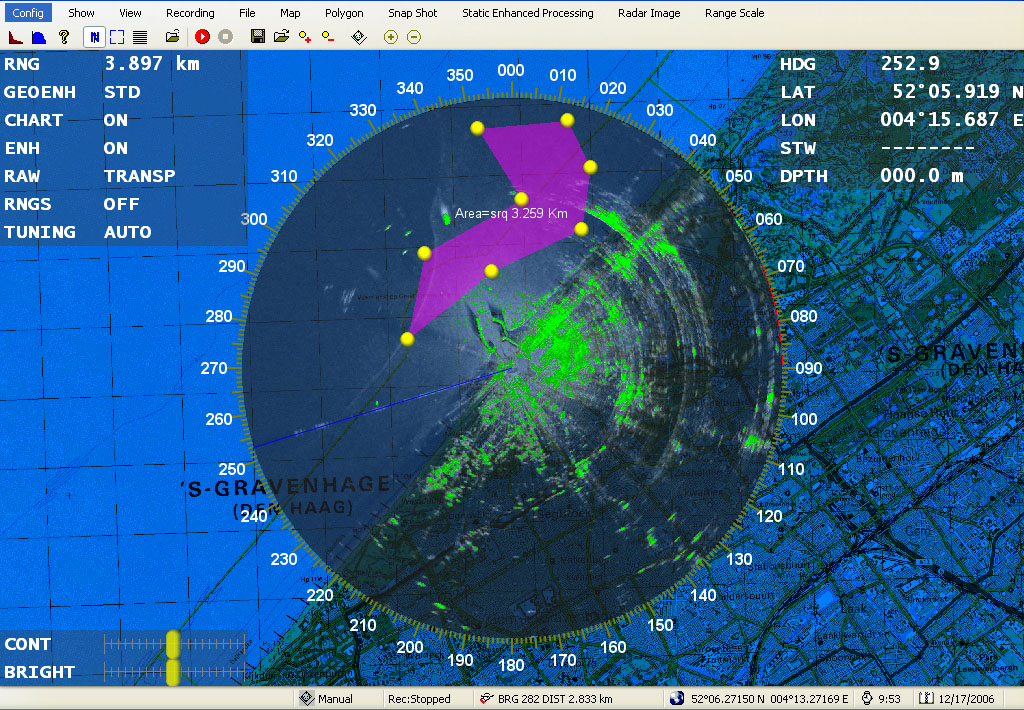The height and width of the screenshot is (710, 1024).
Task: Open the Polygon menu
Action: click(x=343, y=13)
